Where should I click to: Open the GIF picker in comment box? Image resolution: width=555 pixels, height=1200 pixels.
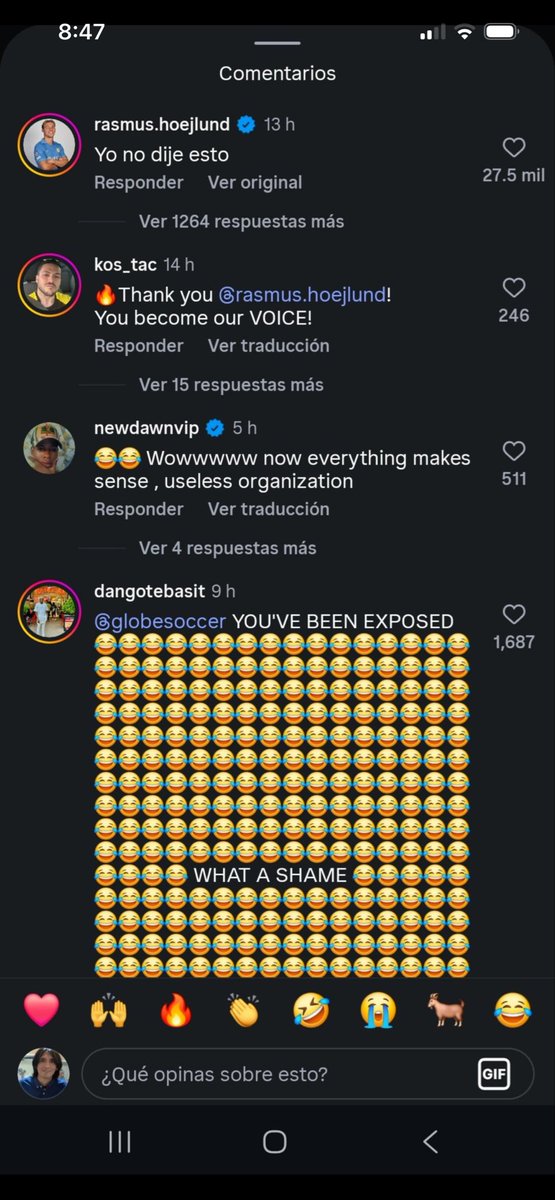[494, 1074]
